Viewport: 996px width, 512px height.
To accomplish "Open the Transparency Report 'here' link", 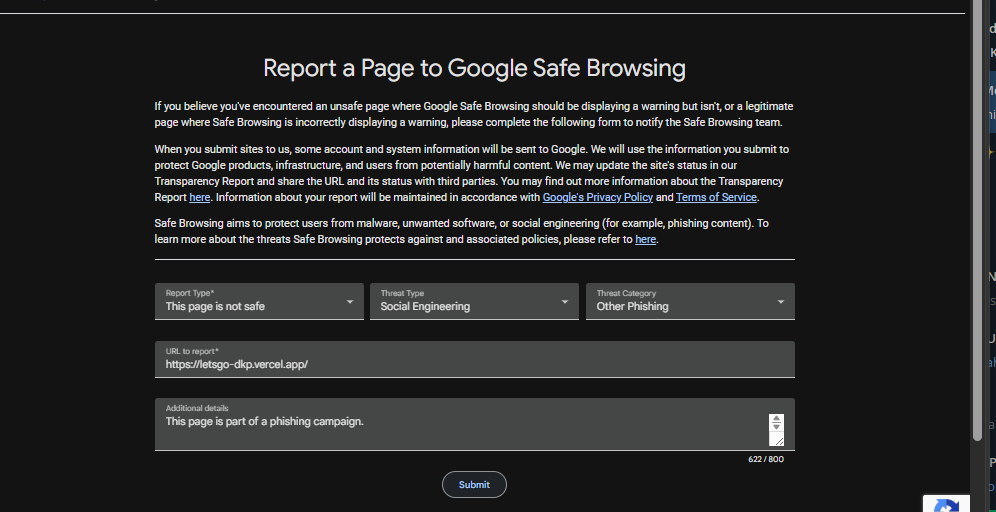I will [x=199, y=198].
